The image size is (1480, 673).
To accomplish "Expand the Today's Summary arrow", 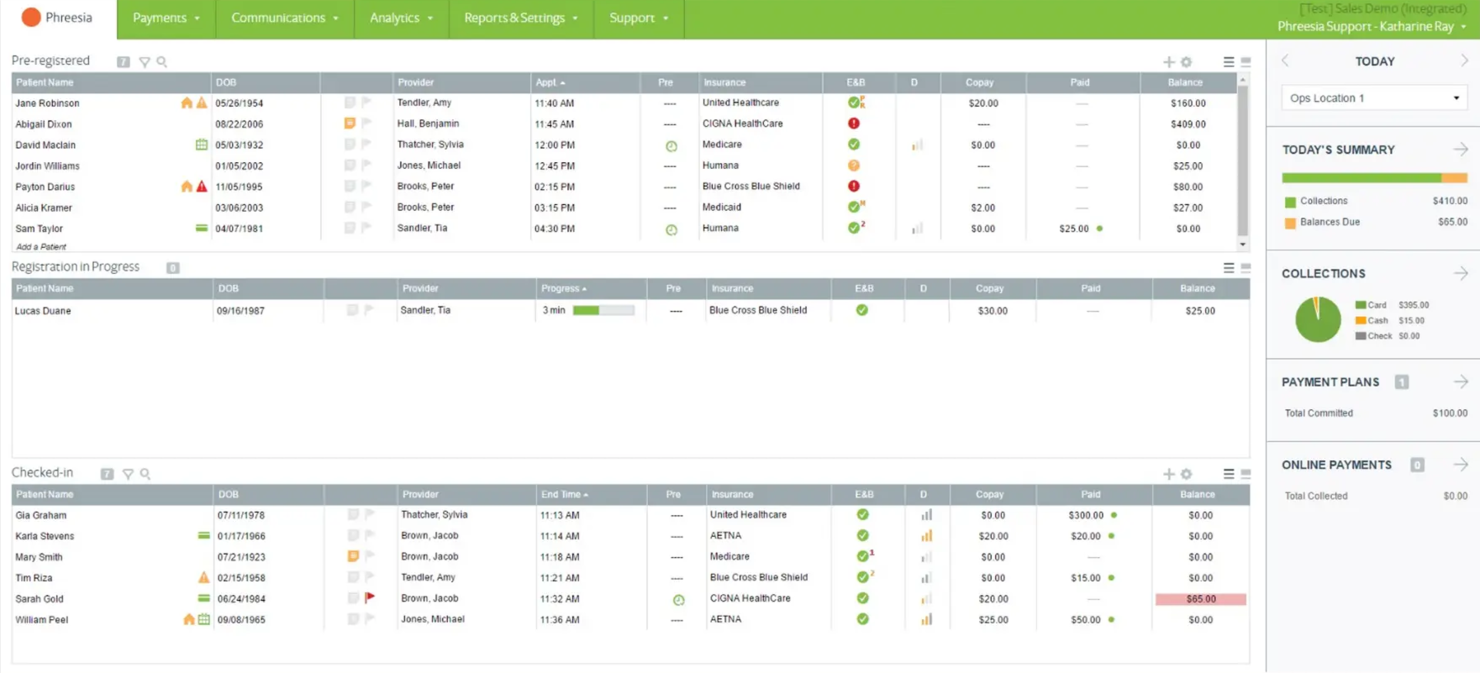I will click(1460, 150).
